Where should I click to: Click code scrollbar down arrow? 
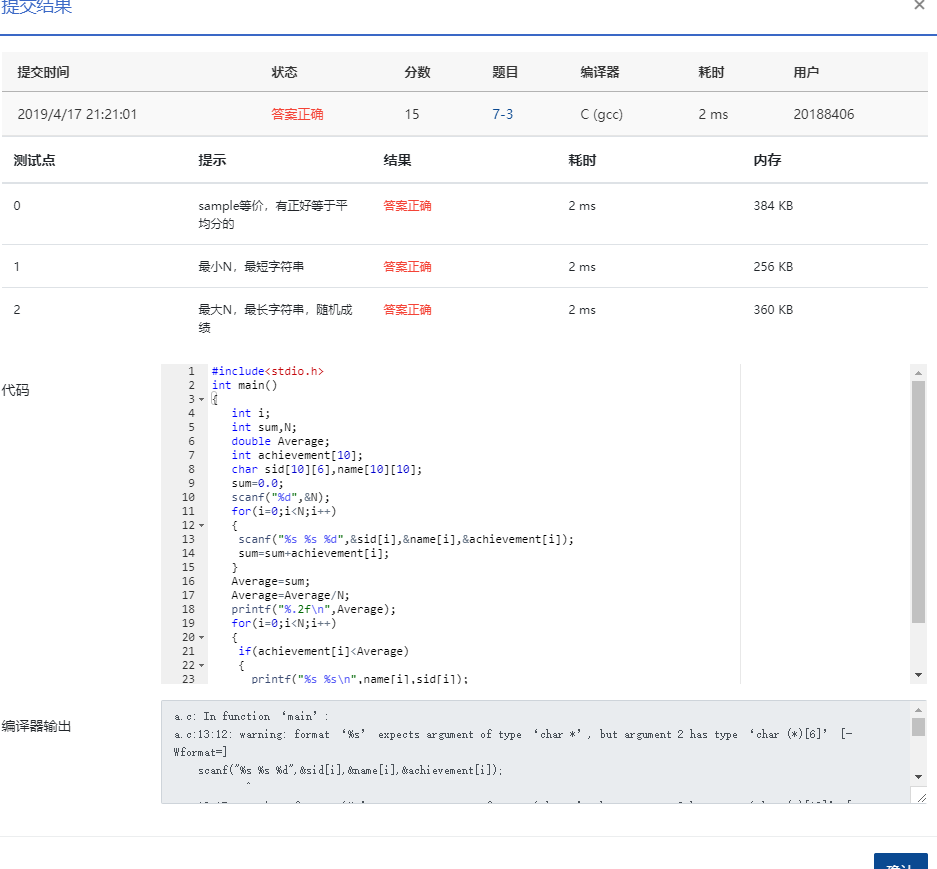(x=918, y=675)
